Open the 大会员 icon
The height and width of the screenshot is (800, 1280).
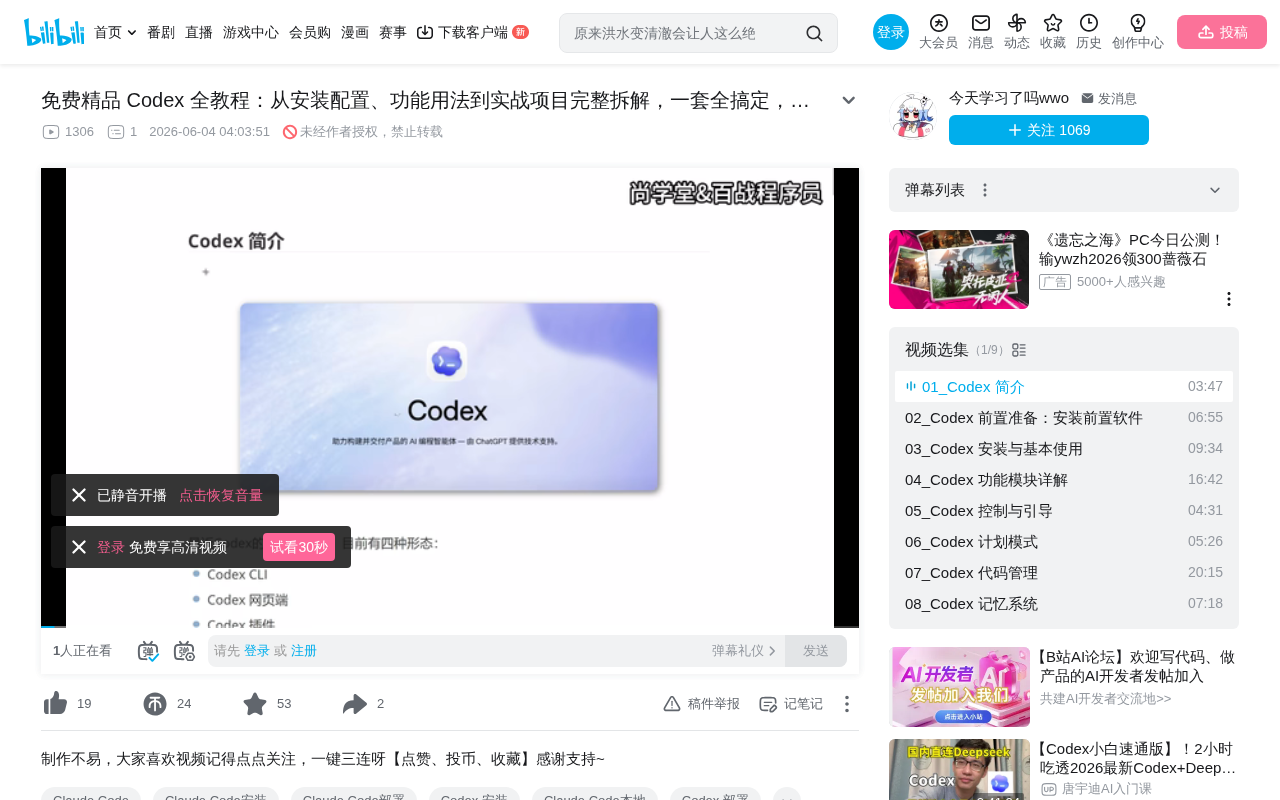pyautogui.click(x=938, y=23)
